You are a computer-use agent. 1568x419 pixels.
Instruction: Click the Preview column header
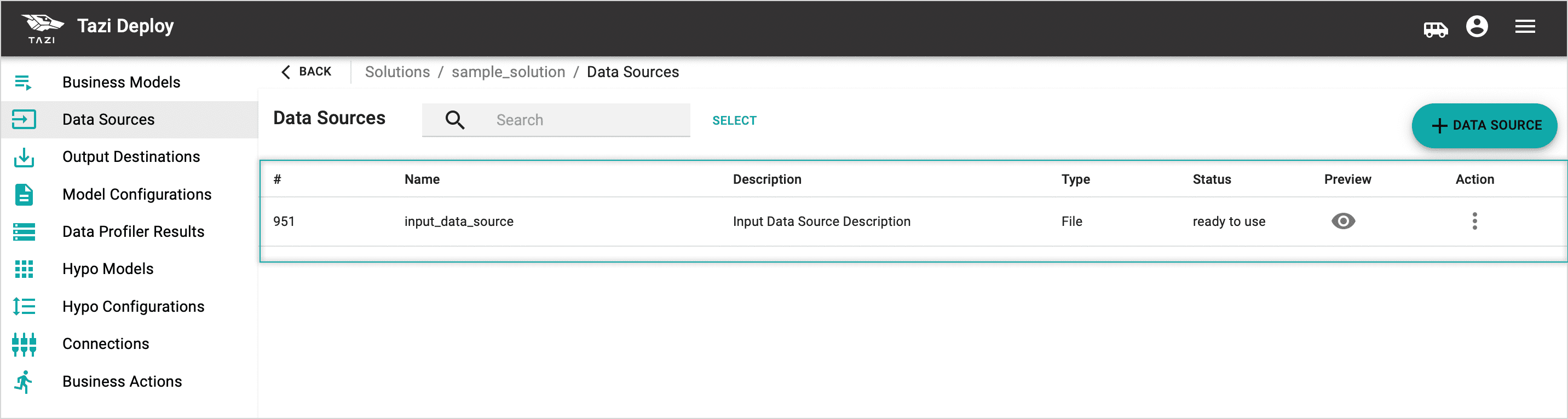click(1347, 179)
